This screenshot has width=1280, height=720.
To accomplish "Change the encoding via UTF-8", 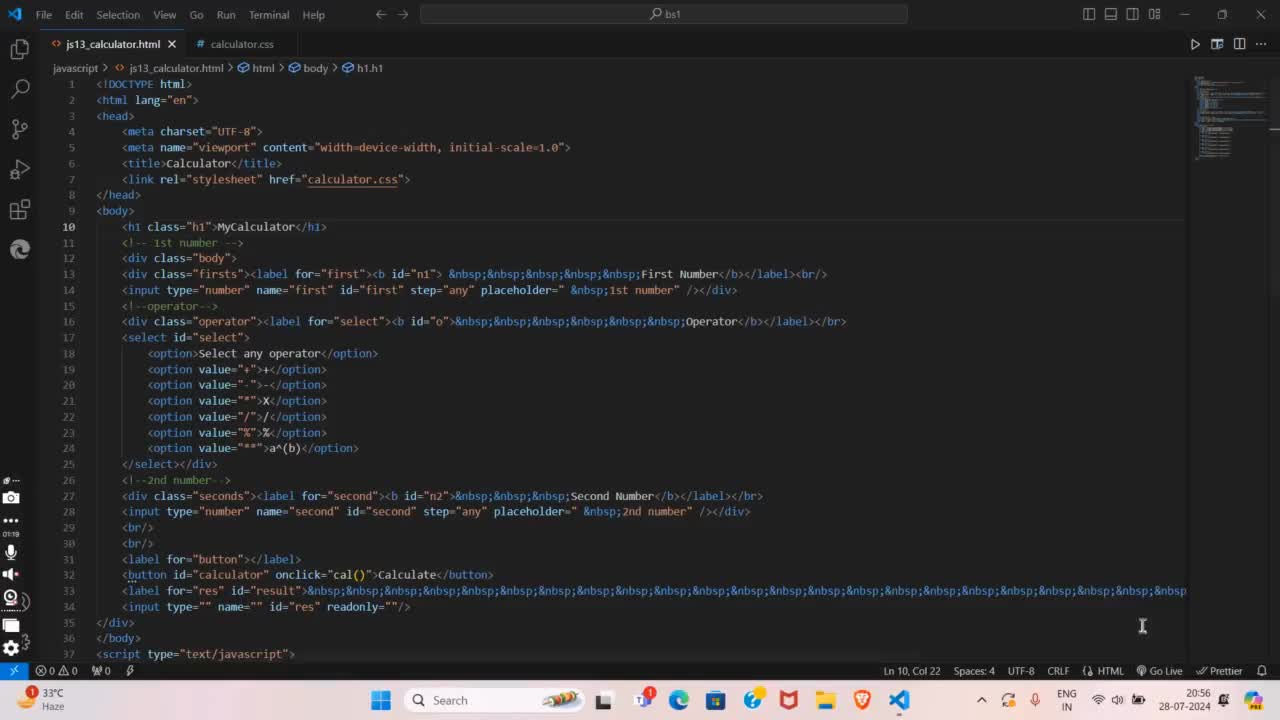I will [x=1021, y=671].
